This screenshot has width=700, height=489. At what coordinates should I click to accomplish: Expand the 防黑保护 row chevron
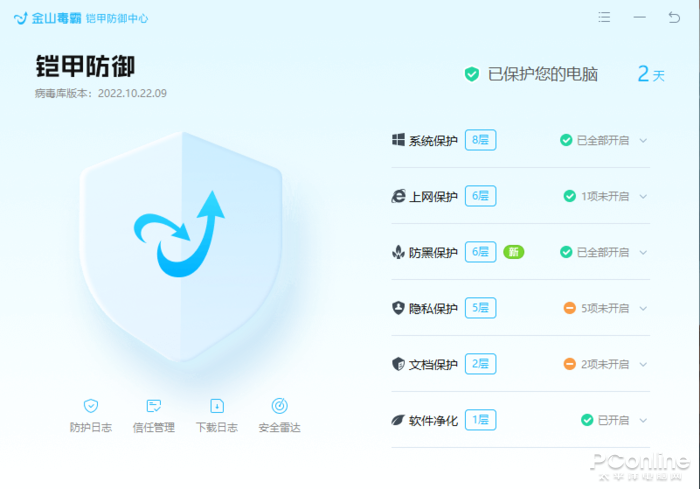coord(643,252)
